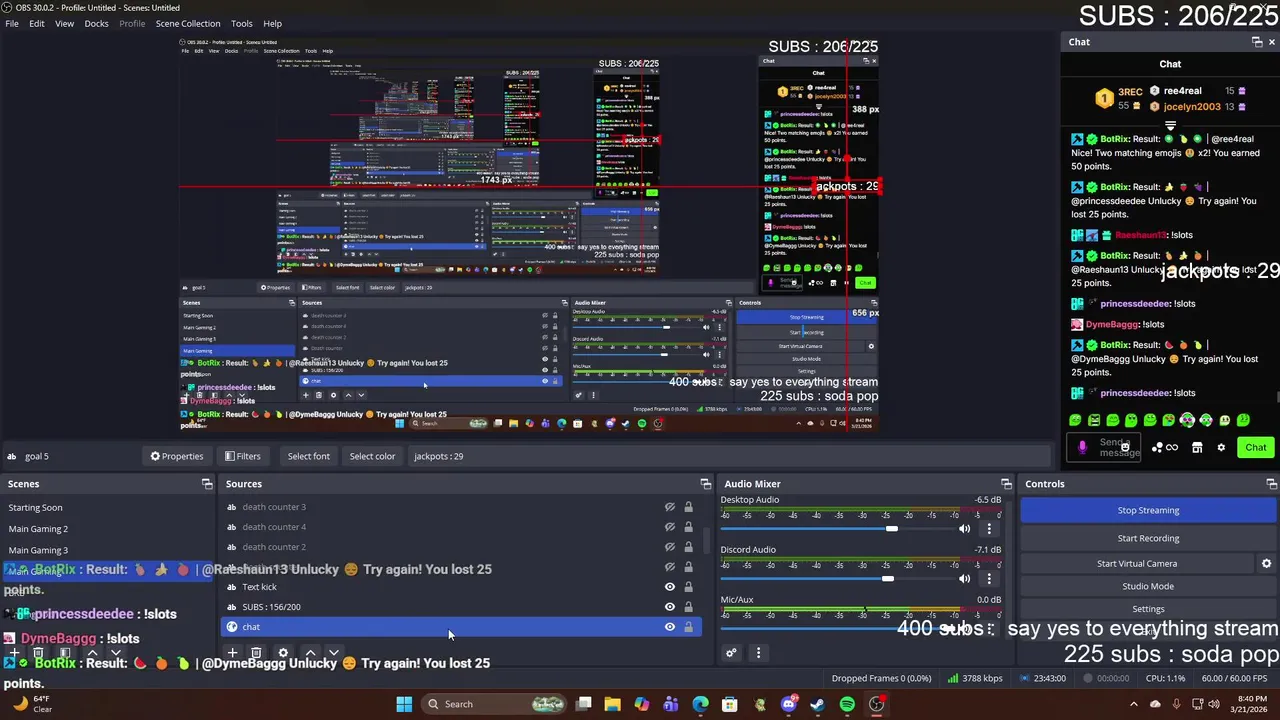Screen dimensions: 1280x720
Task: Unlock the chat source lock
Action: (688, 627)
